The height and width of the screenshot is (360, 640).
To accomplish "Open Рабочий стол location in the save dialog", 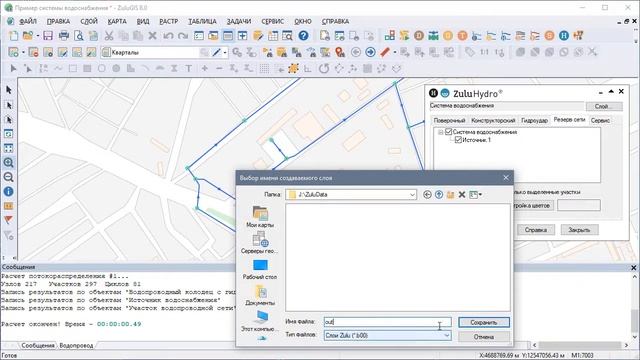I will 260,269.
